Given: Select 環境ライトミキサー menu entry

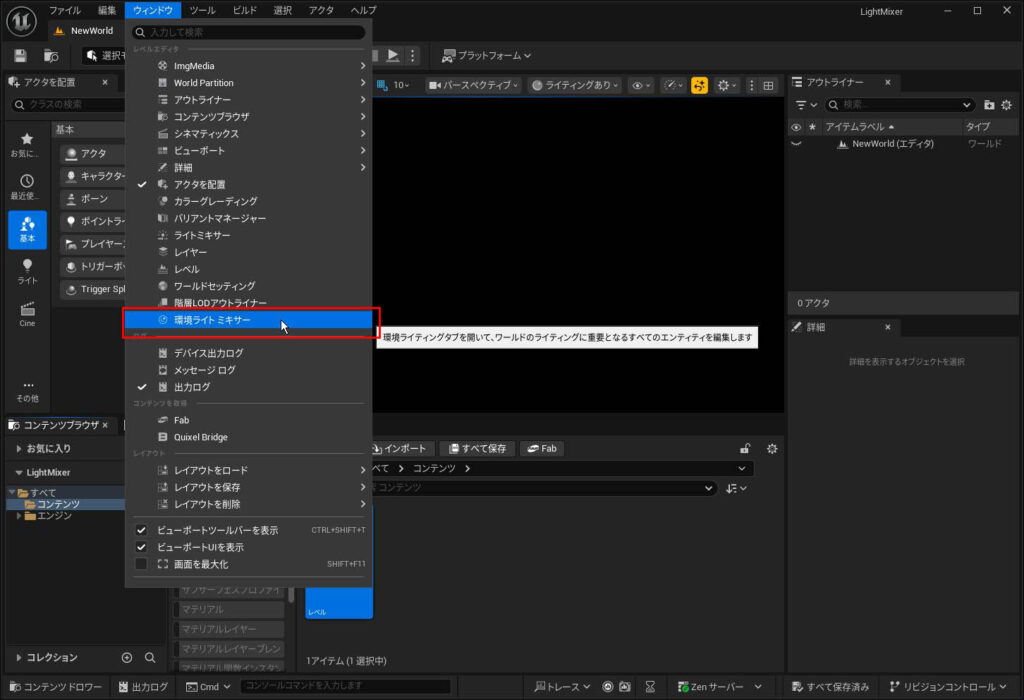Looking at the screenshot, I should click(x=212, y=320).
